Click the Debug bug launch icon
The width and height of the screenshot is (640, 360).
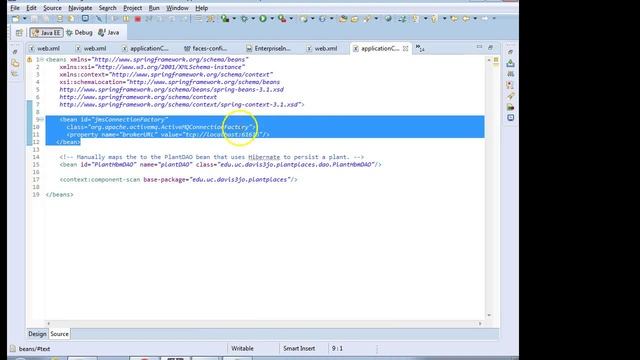point(244,19)
